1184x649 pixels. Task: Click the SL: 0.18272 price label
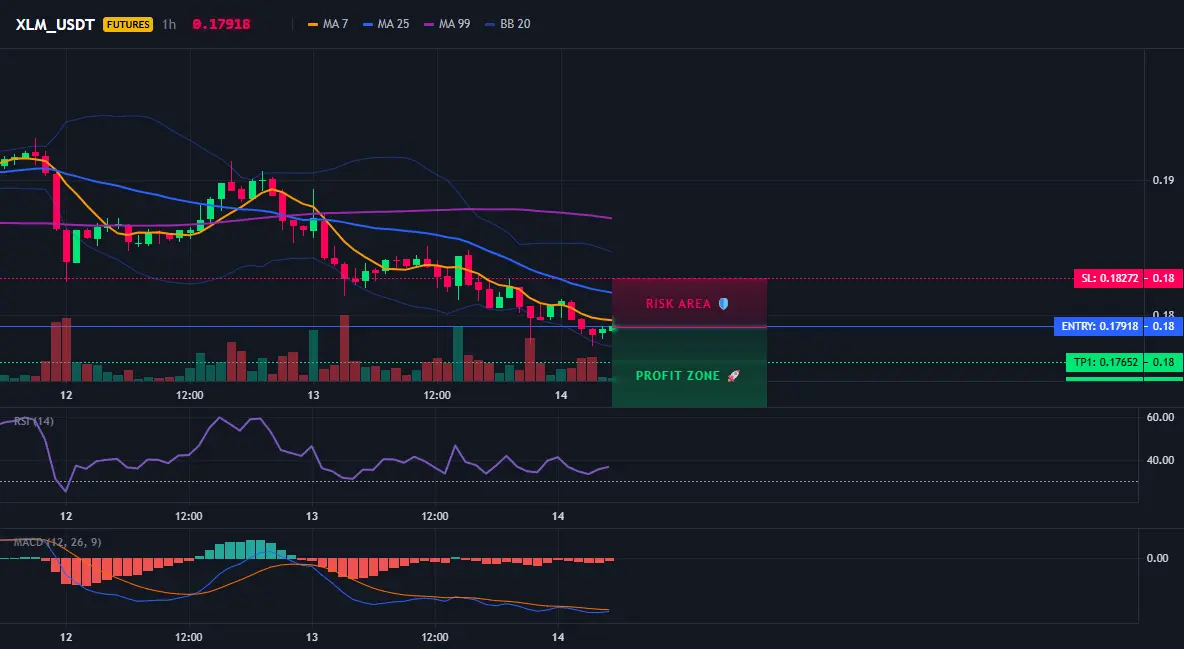click(x=1109, y=278)
